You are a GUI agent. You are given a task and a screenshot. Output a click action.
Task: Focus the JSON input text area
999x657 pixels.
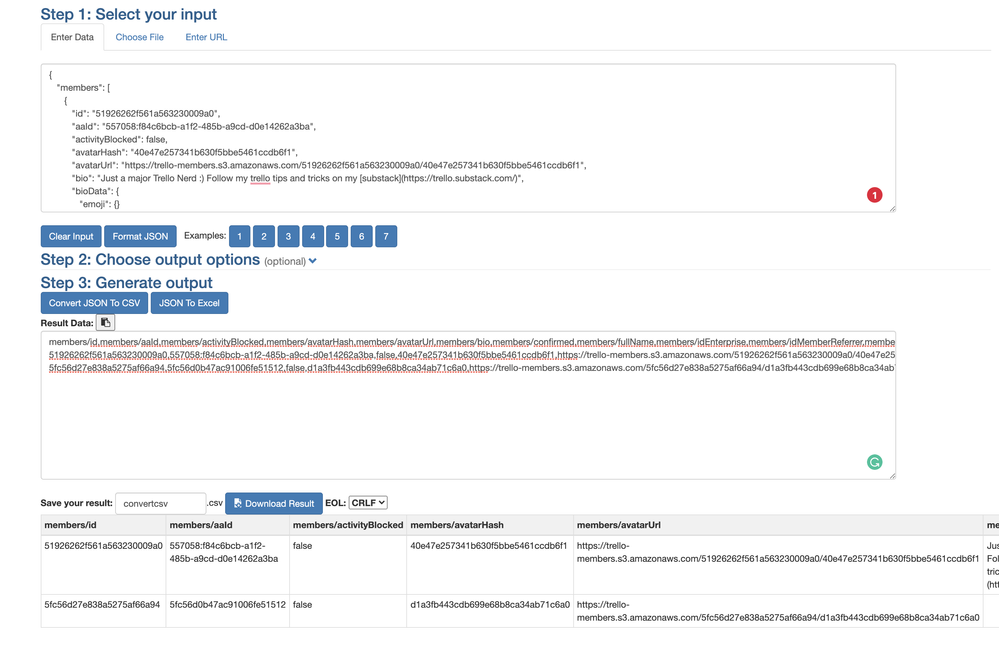click(468, 138)
